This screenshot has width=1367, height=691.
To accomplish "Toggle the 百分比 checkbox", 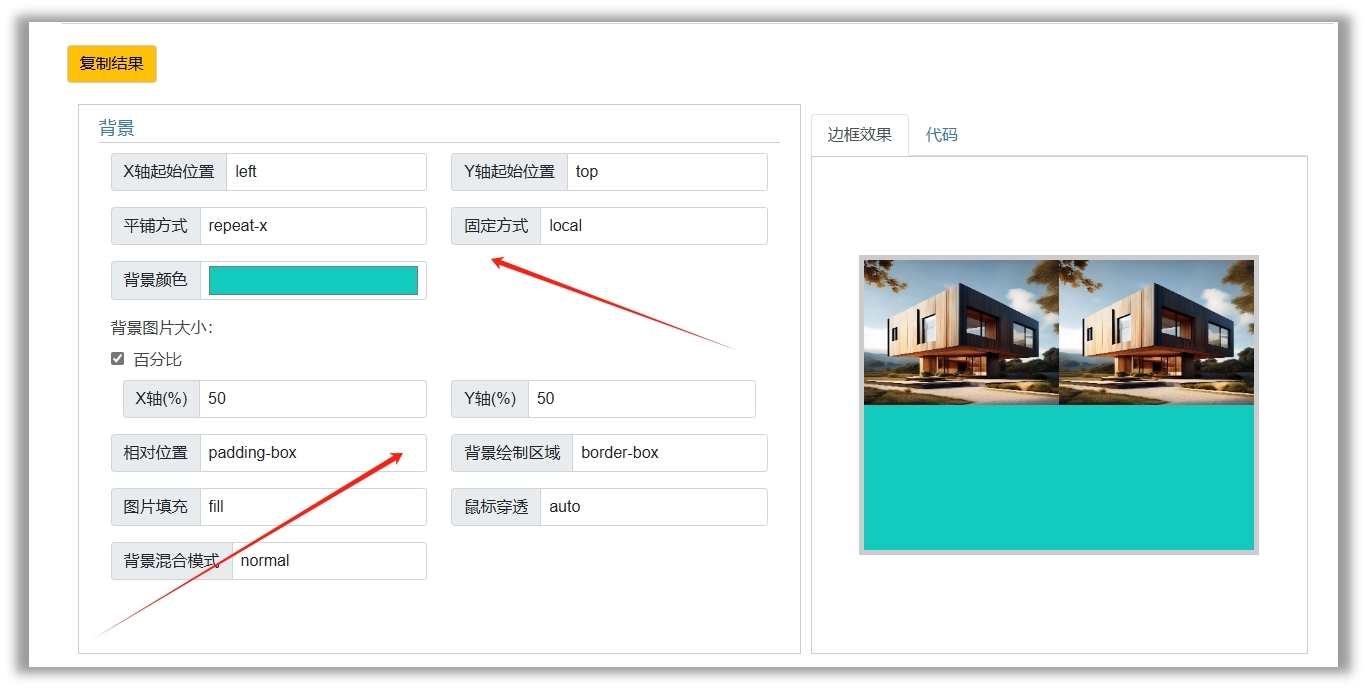I will pos(118,359).
